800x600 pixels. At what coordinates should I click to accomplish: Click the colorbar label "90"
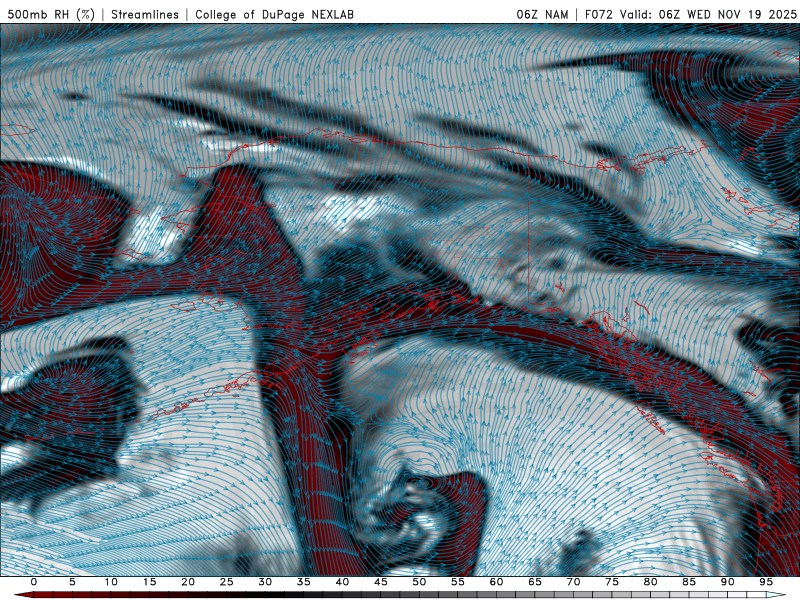[728, 582]
